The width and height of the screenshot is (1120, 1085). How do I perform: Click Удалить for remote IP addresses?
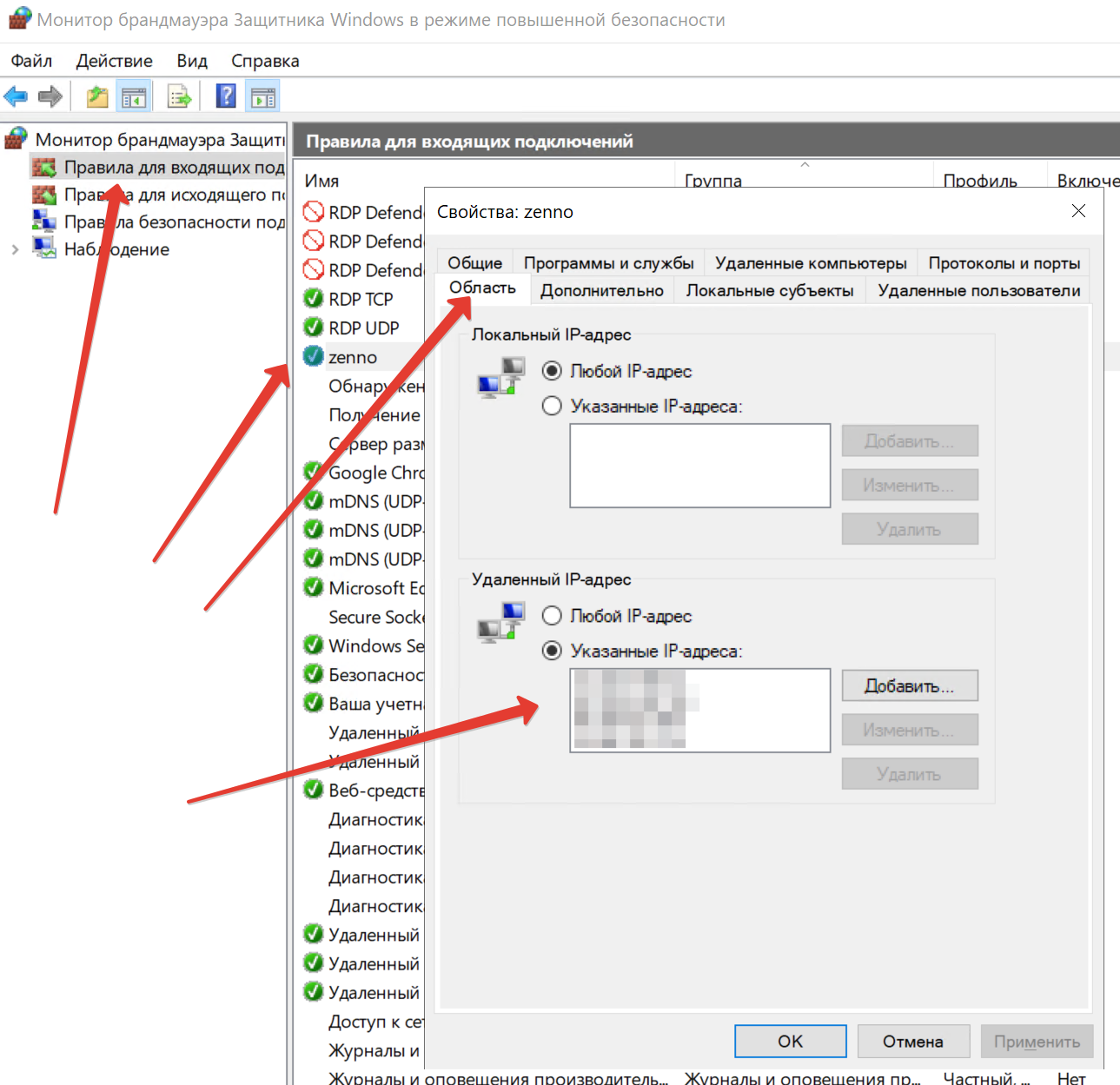click(x=910, y=774)
